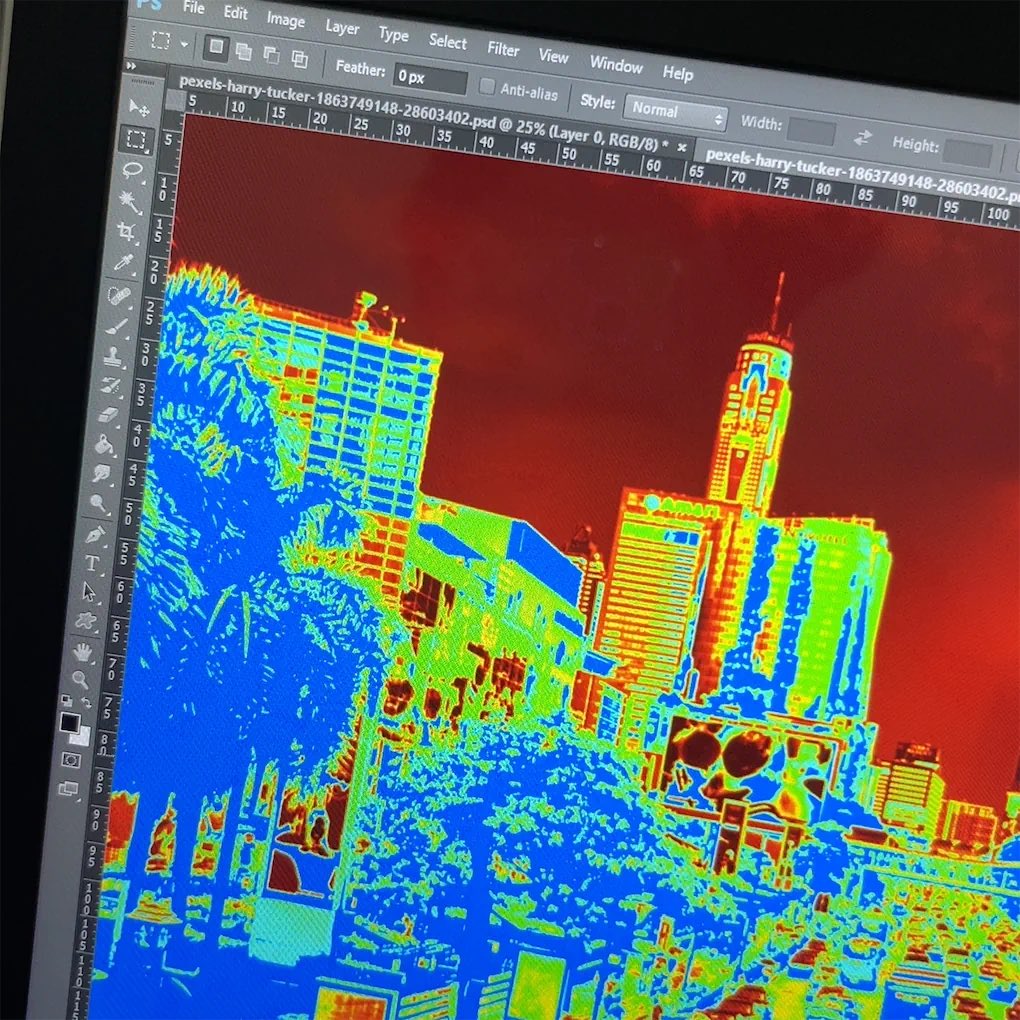Select the History Brush tool
The image size is (1020, 1020).
coord(111,386)
